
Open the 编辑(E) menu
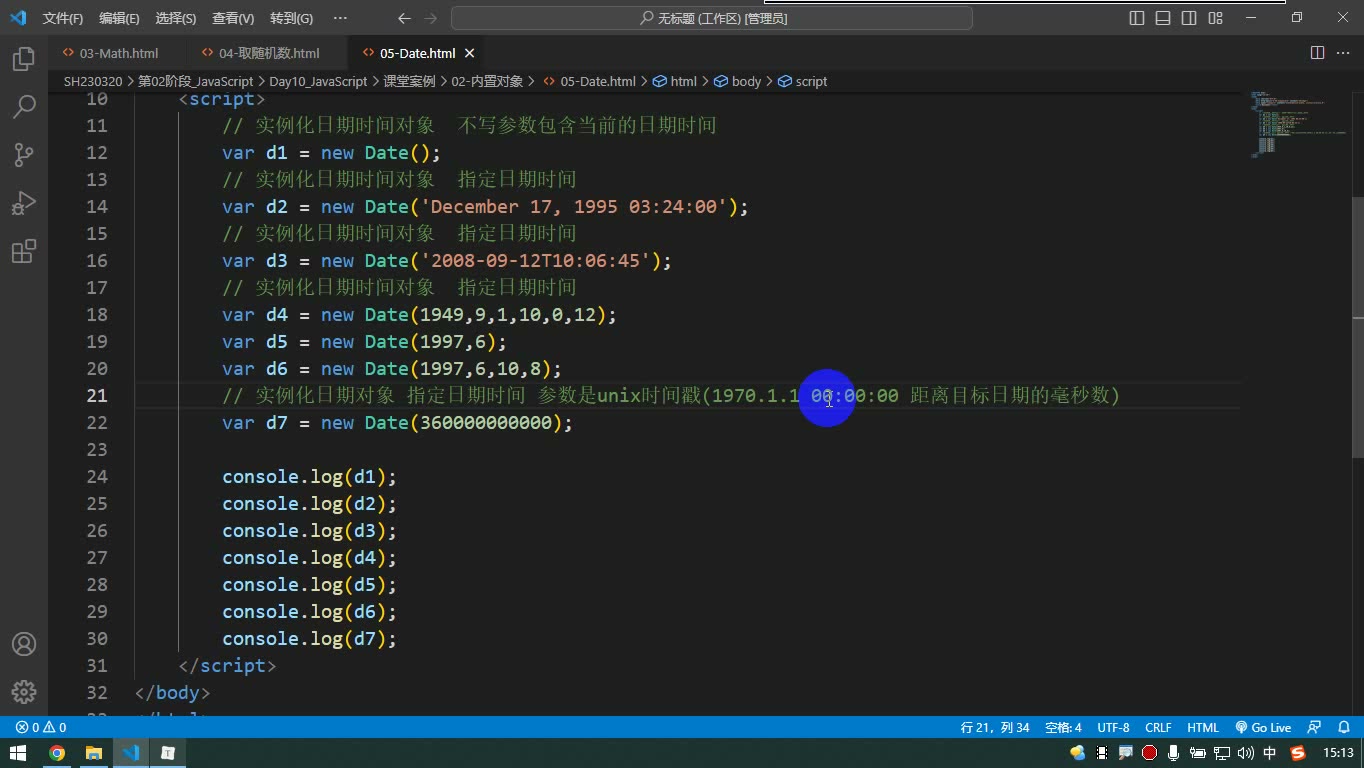119,18
